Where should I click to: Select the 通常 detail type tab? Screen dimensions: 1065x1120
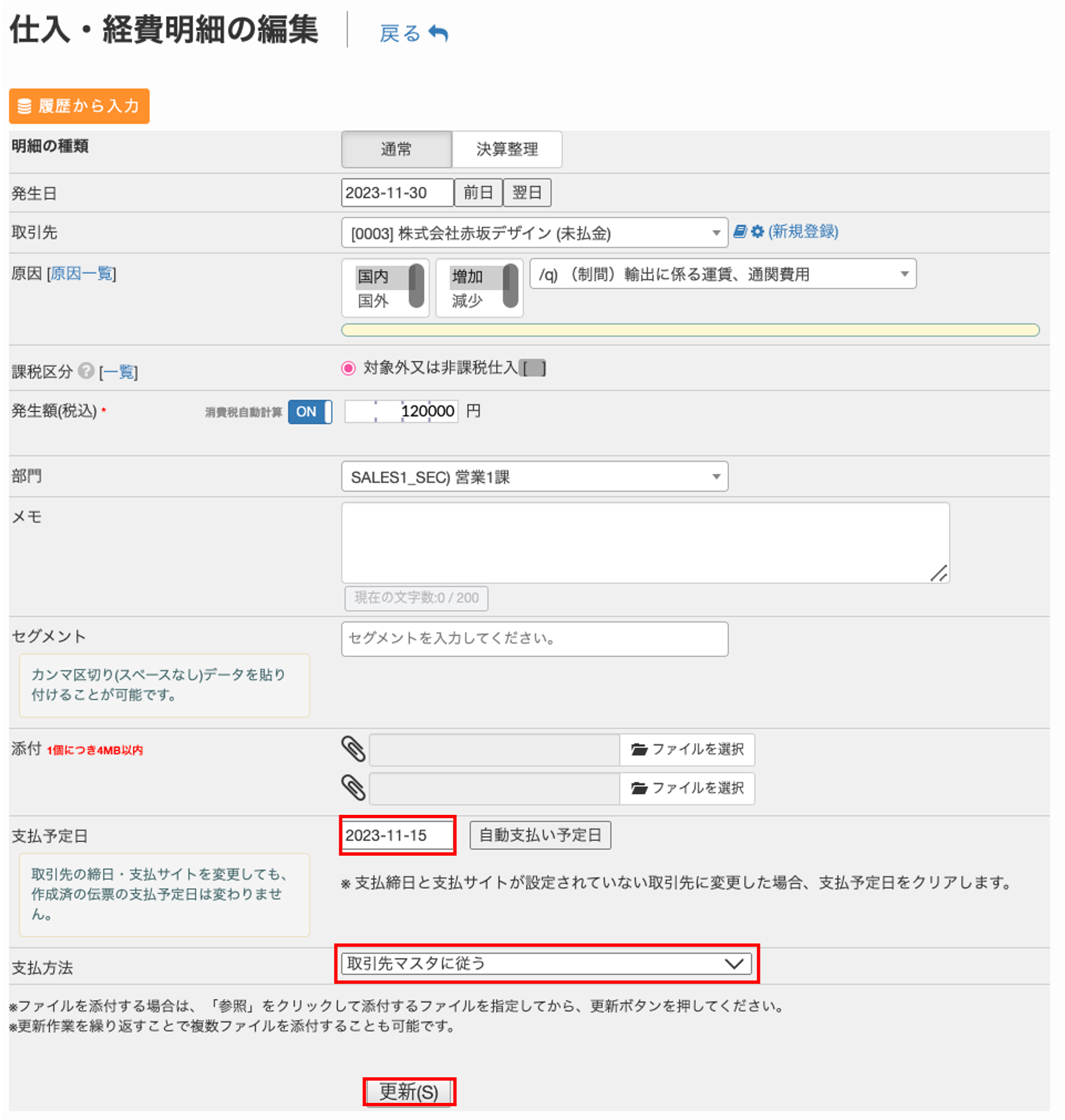tap(396, 149)
